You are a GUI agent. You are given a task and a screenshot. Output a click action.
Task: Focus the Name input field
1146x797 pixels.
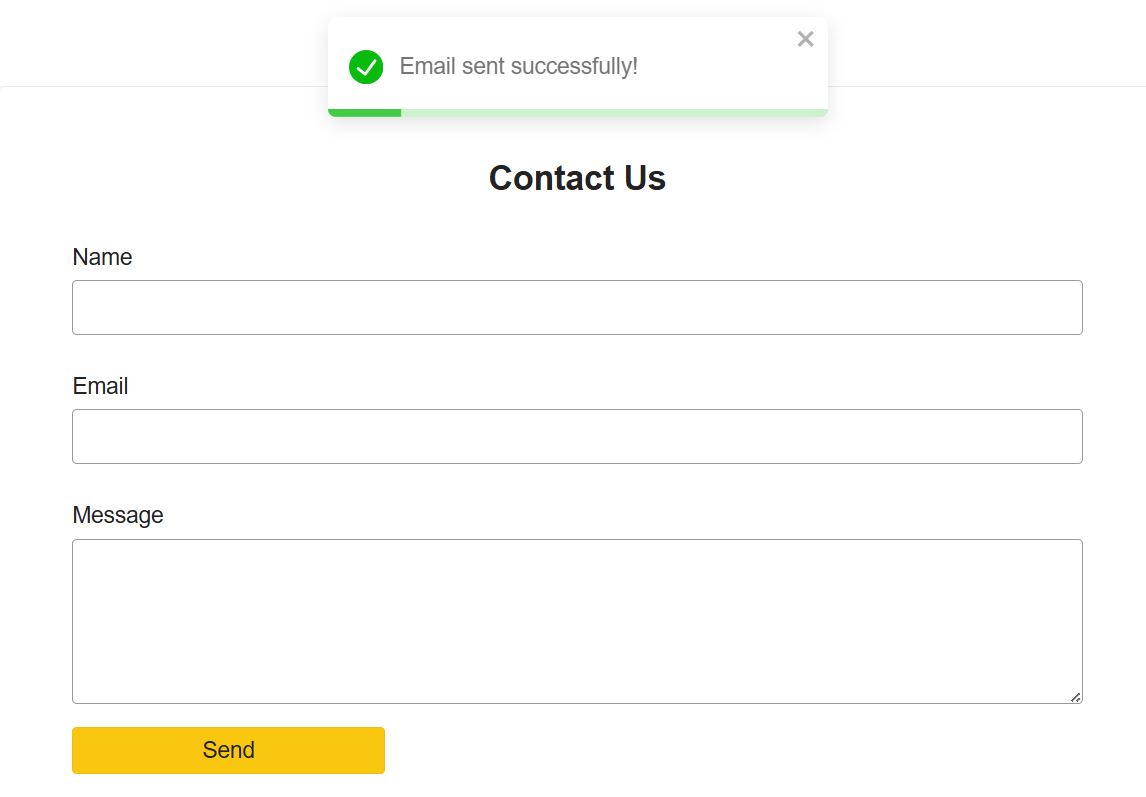click(577, 307)
